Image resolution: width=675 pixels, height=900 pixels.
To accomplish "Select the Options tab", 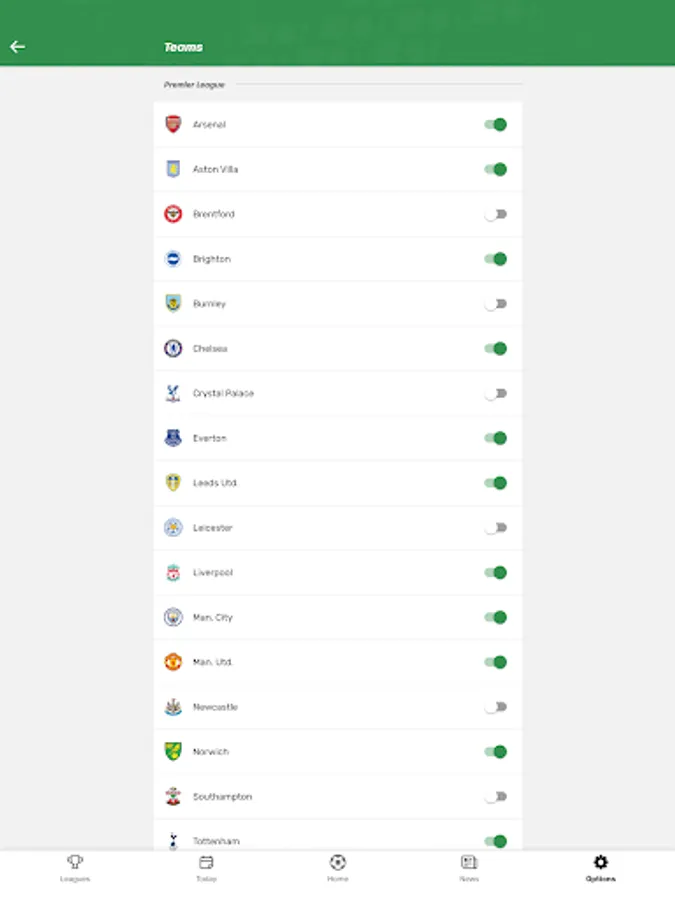I will 600,866.
